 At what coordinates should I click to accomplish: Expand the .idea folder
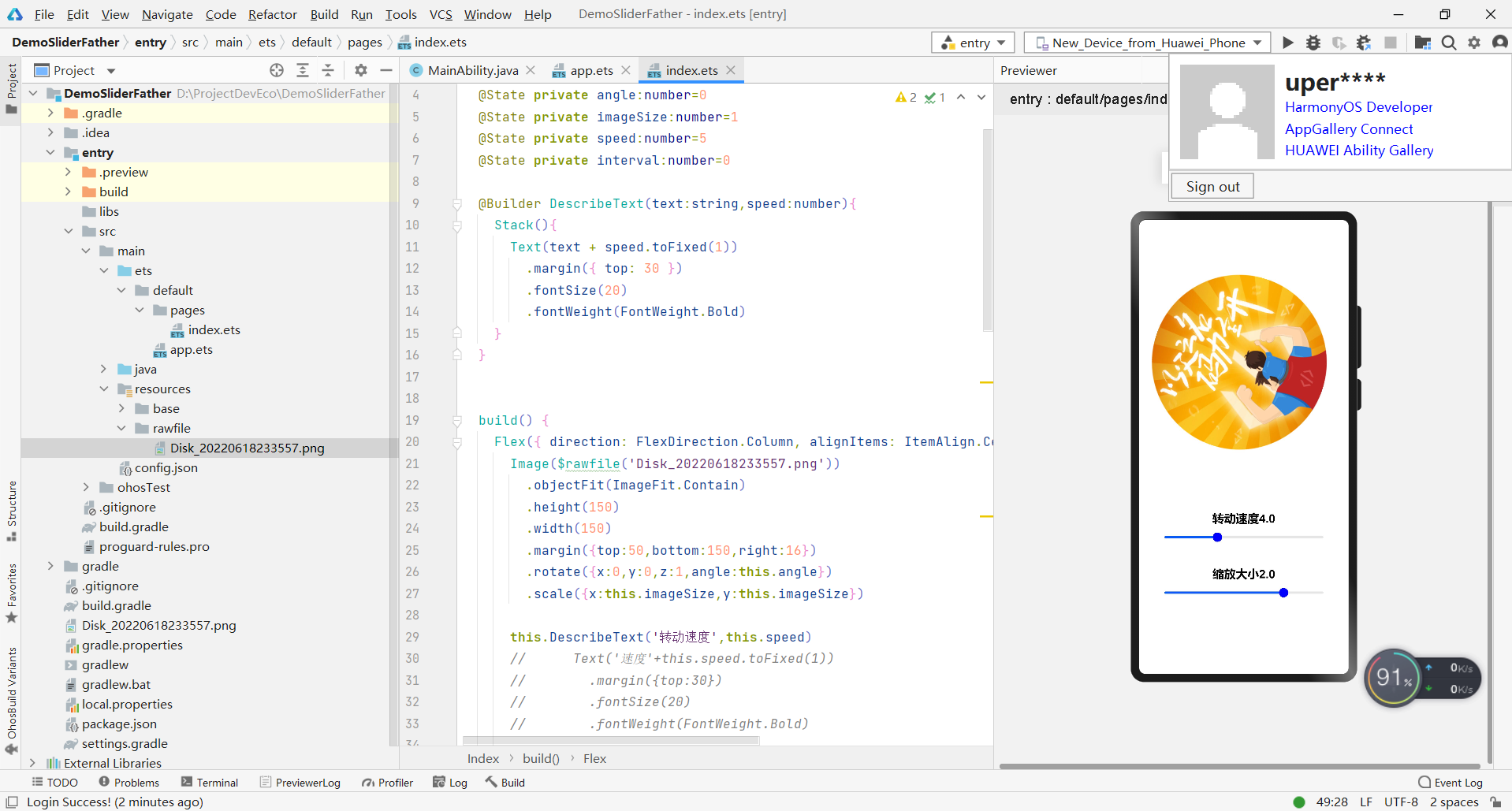(50, 132)
